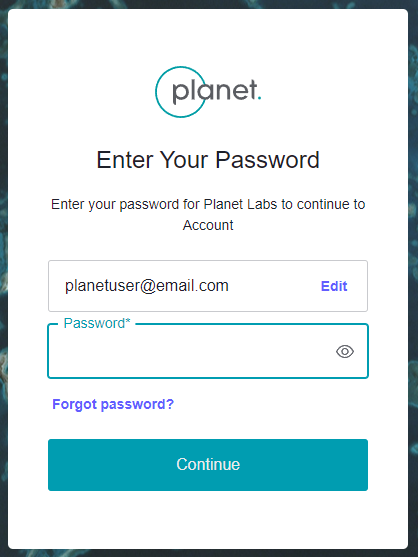Screen dimensions: 418x557
Task: Click white space between logo and heading
Action: pyautogui.click(x=208, y=132)
